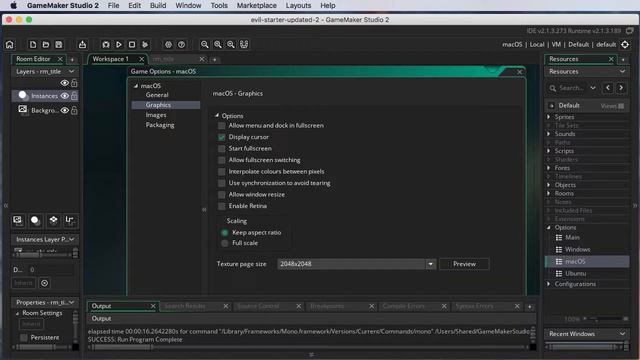The height and width of the screenshot is (360, 640).
Task: Enable Interpolate colours between pixels
Action: tap(222, 172)
